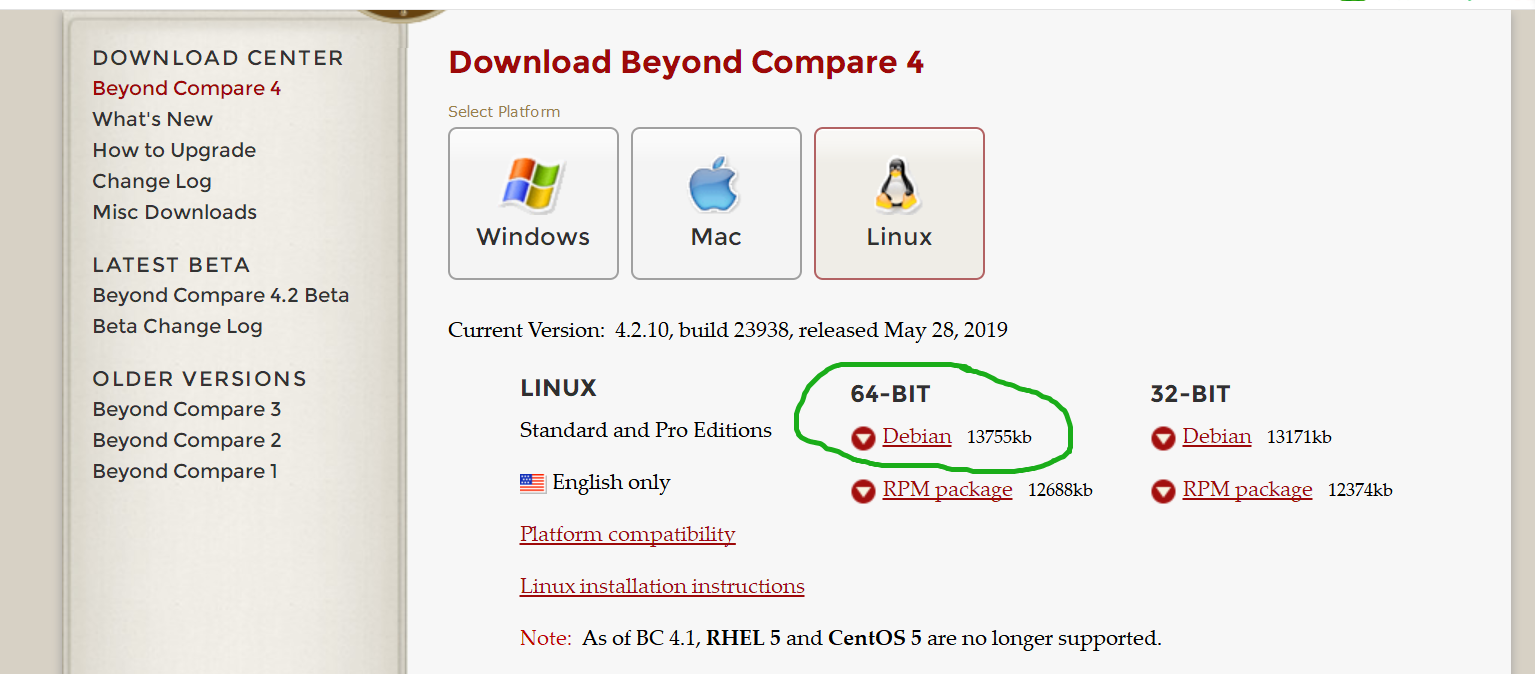This screenshot has width=1535, height=674.
Task: Download the circled 64-bit Debian package
Action: coord(916,437)
